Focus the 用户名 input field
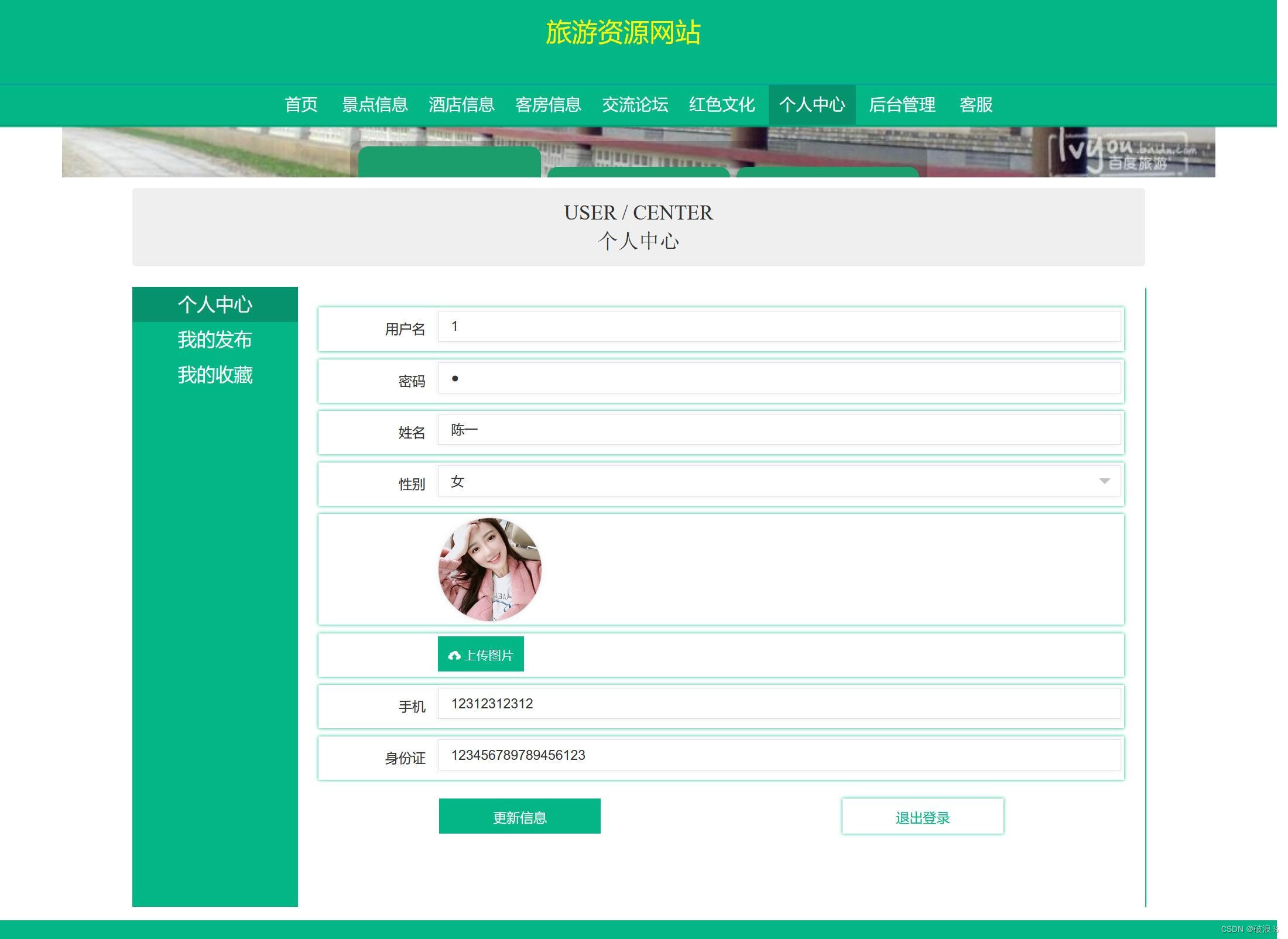 coord(779,327)
